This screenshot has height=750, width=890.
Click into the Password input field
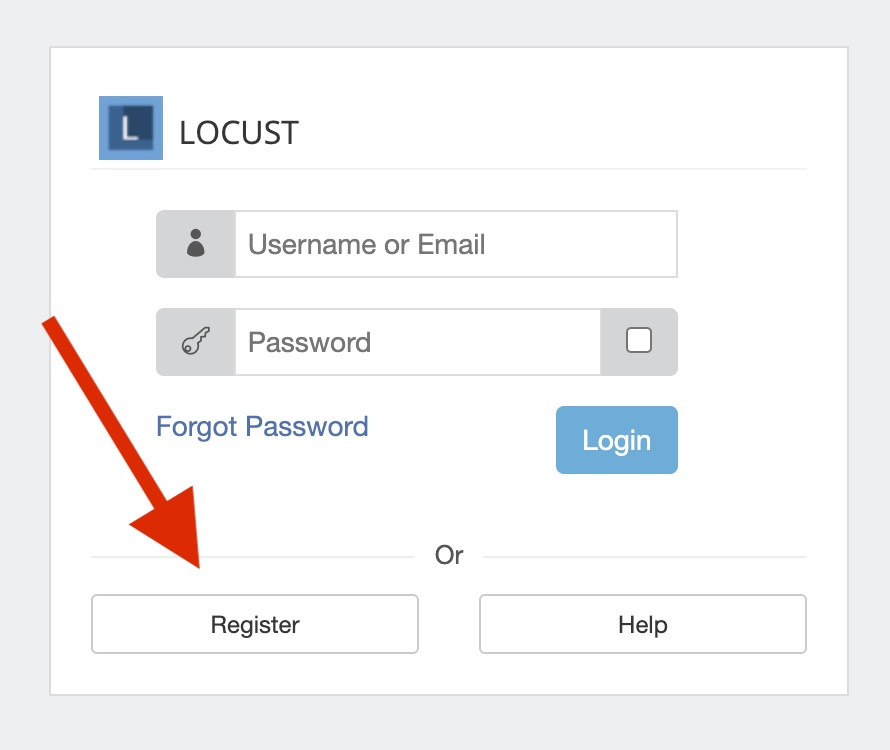tap(417, 342)
